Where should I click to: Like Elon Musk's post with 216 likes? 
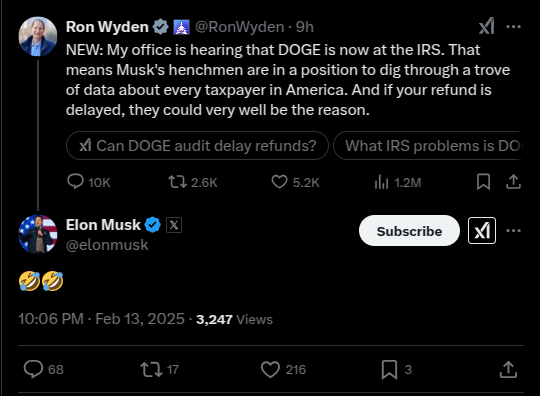pyautogui.click(x=283, y=369)
